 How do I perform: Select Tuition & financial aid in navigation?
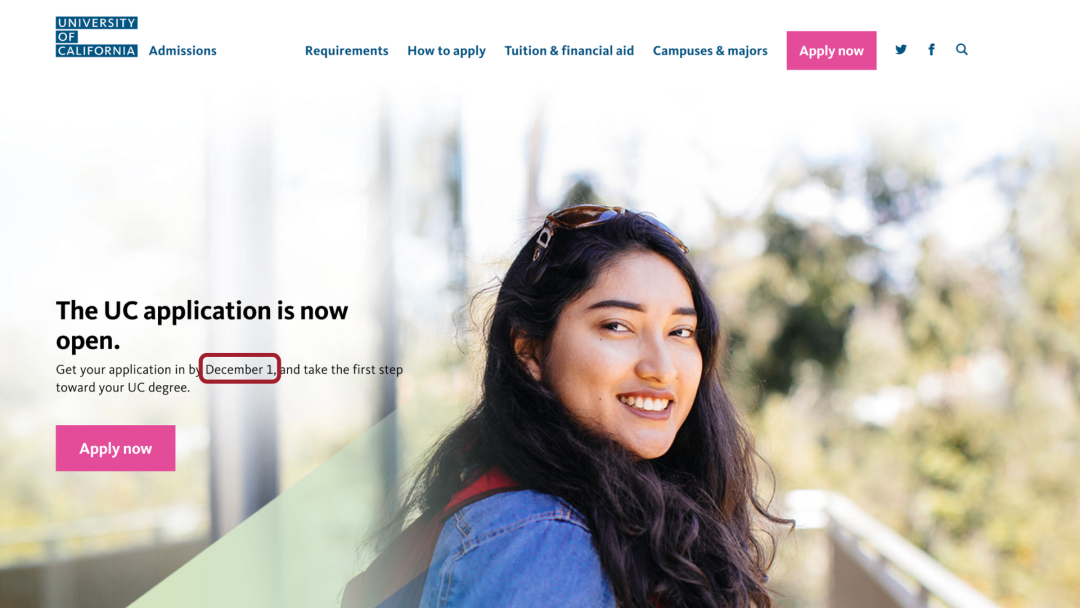569,50
